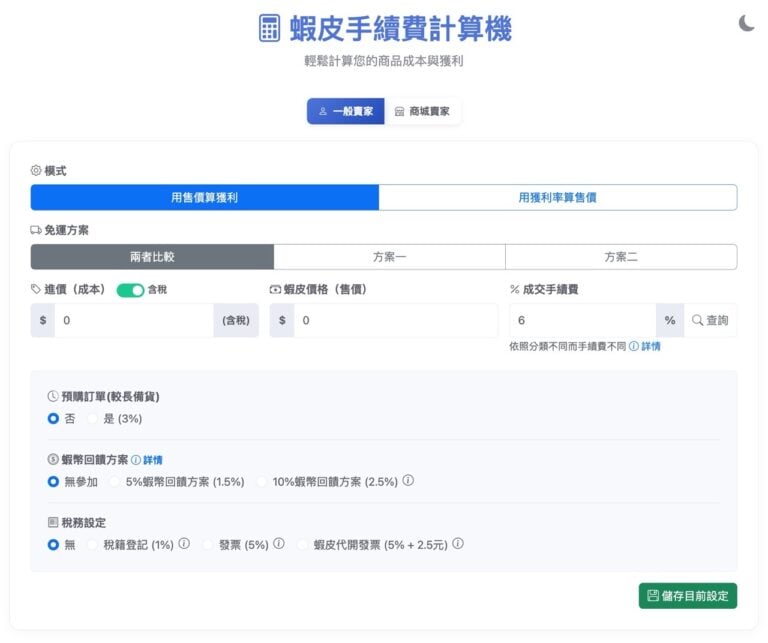Click the 蝦皮手續費計算機 title
The width and height of the screenshot is (768, 643).
pos(401,28)
